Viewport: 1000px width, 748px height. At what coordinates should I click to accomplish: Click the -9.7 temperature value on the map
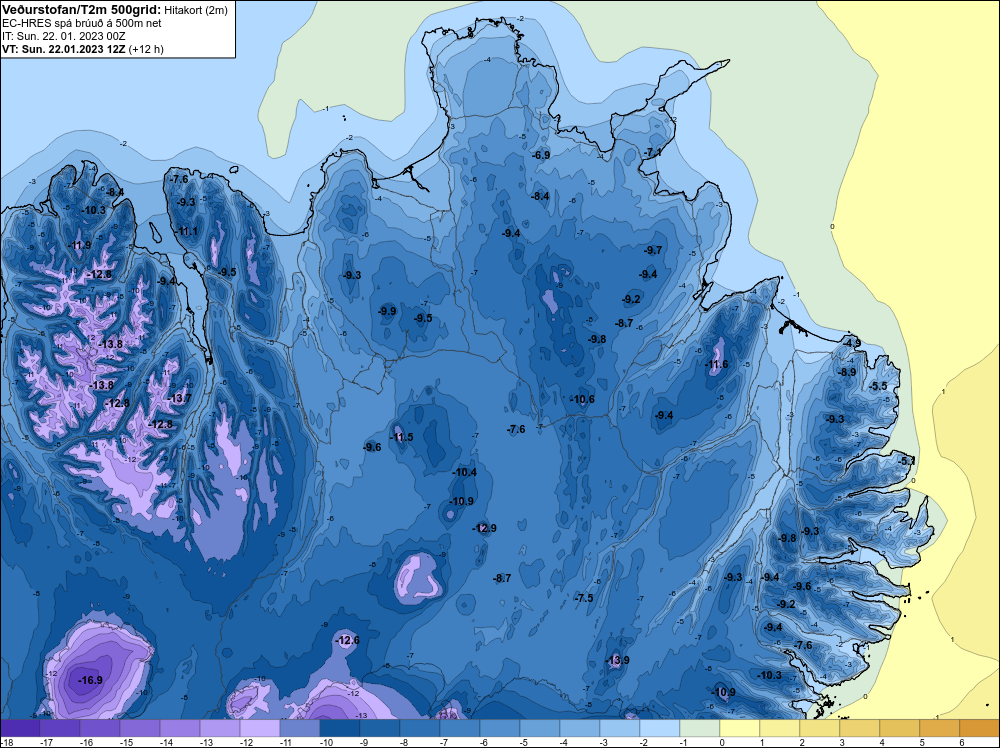653,250
